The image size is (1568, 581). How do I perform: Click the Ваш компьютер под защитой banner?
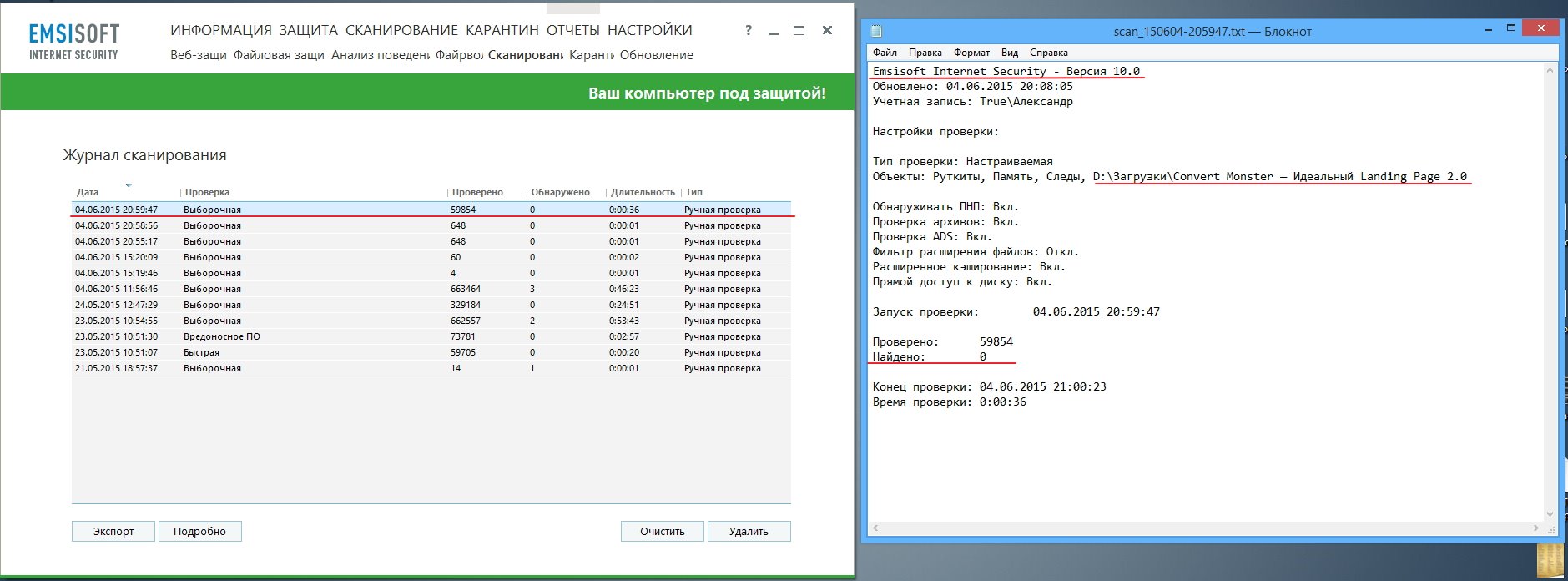click(427, 93)
